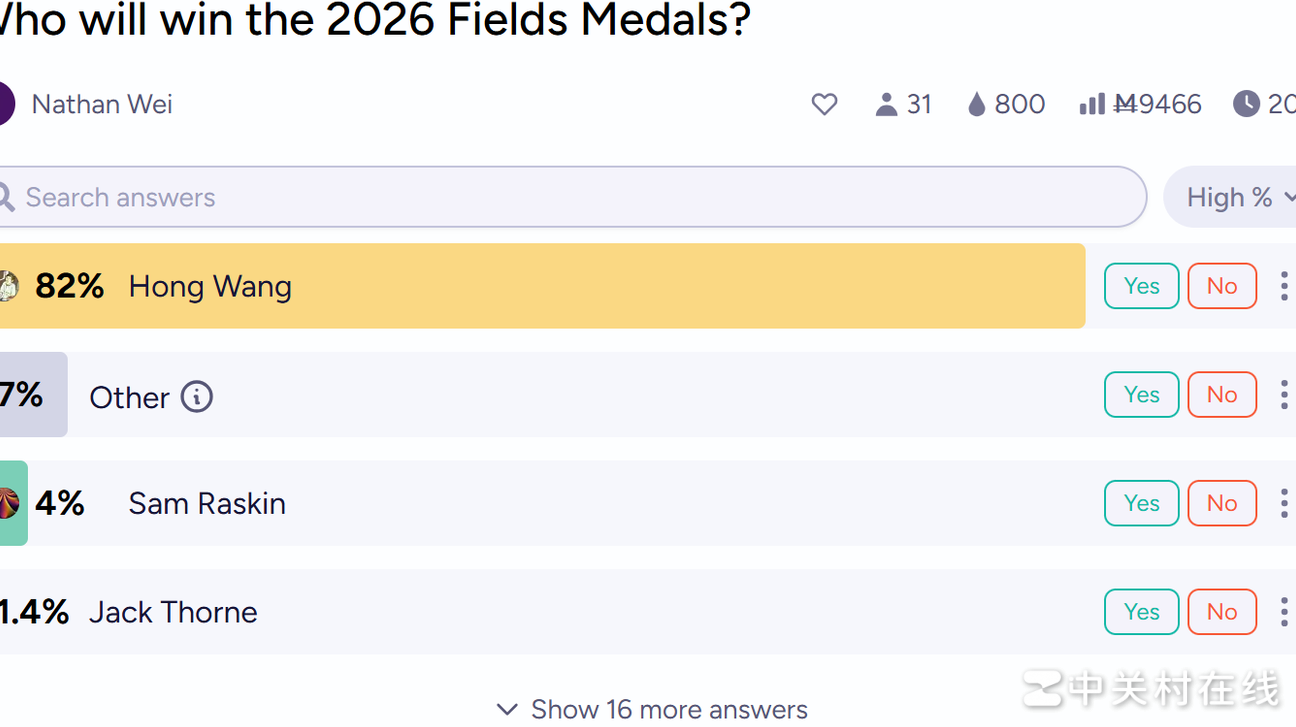Open the three-dot menu for Jack Thorne
This screenshot has height=727, width=1296.
coord(1284,612)
